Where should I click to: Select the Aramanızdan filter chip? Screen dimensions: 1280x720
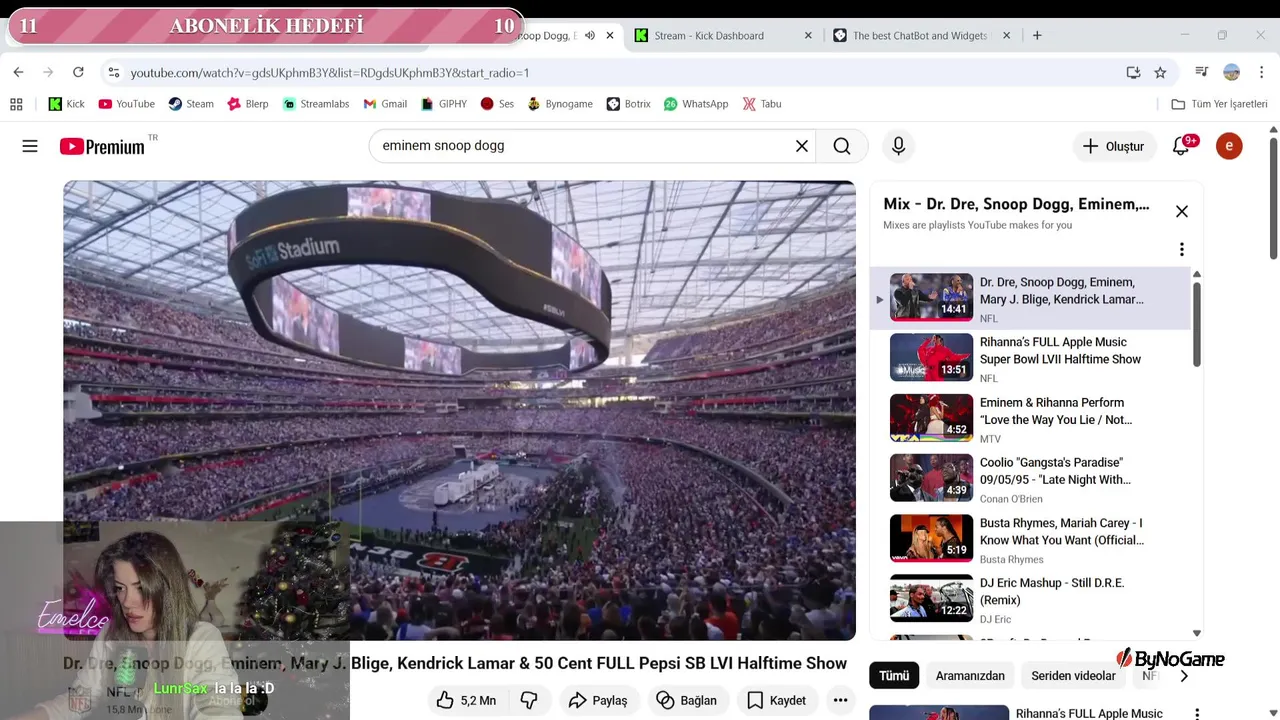click(969, 675)
